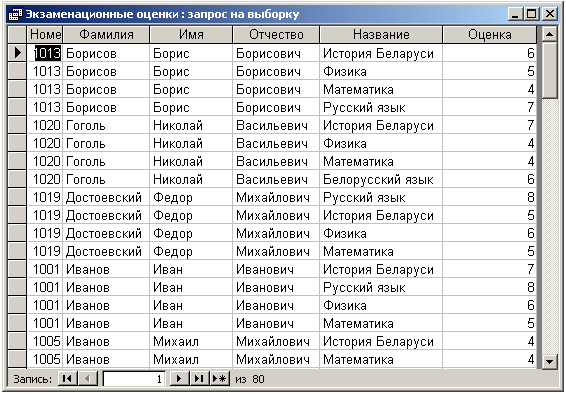Click Васильевич cell in Гоголь Физика row
This screenshot has width=566, height=394.
276,143
